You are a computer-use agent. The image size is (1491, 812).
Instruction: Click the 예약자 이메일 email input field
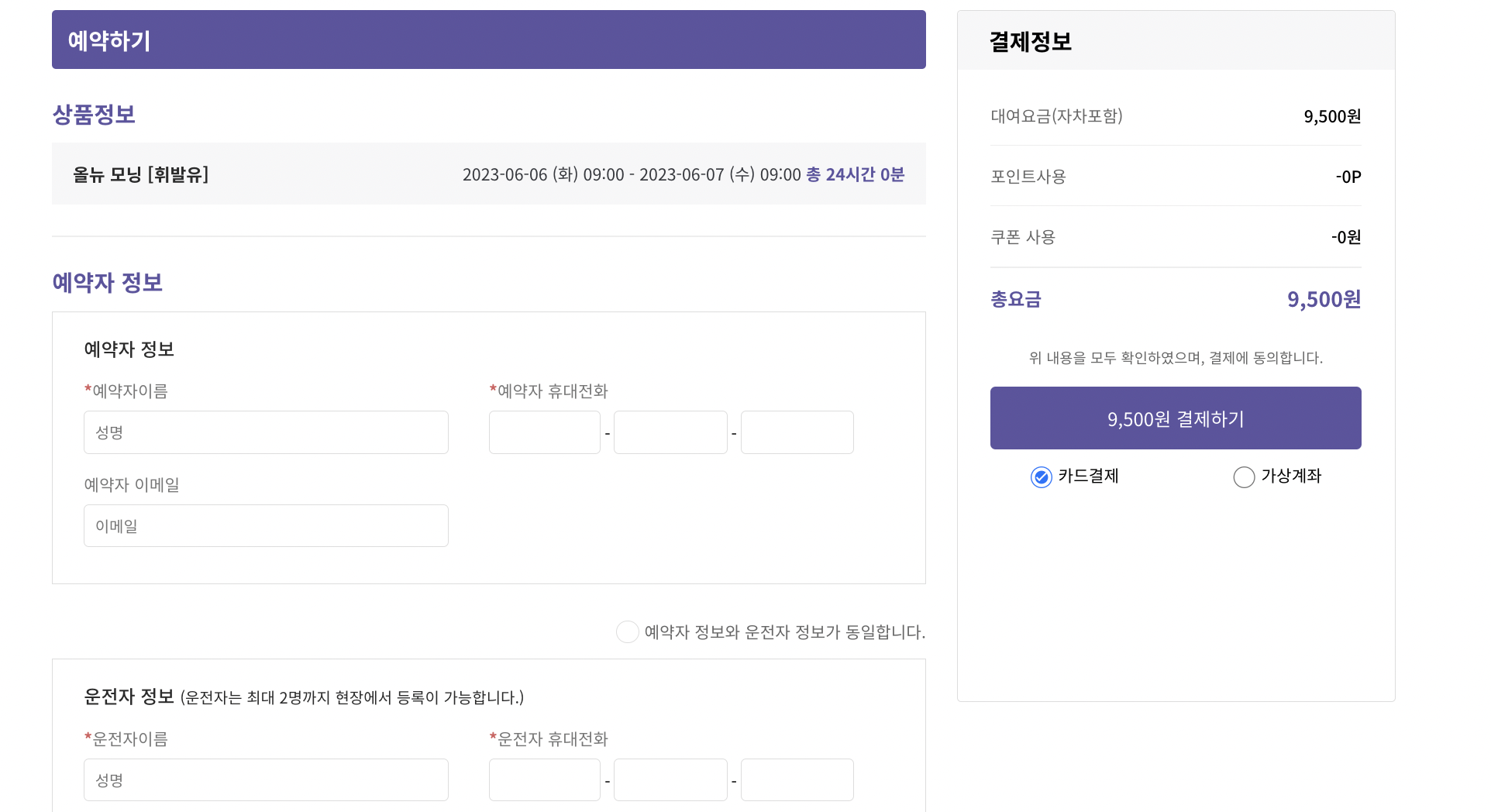pos(265,525)
